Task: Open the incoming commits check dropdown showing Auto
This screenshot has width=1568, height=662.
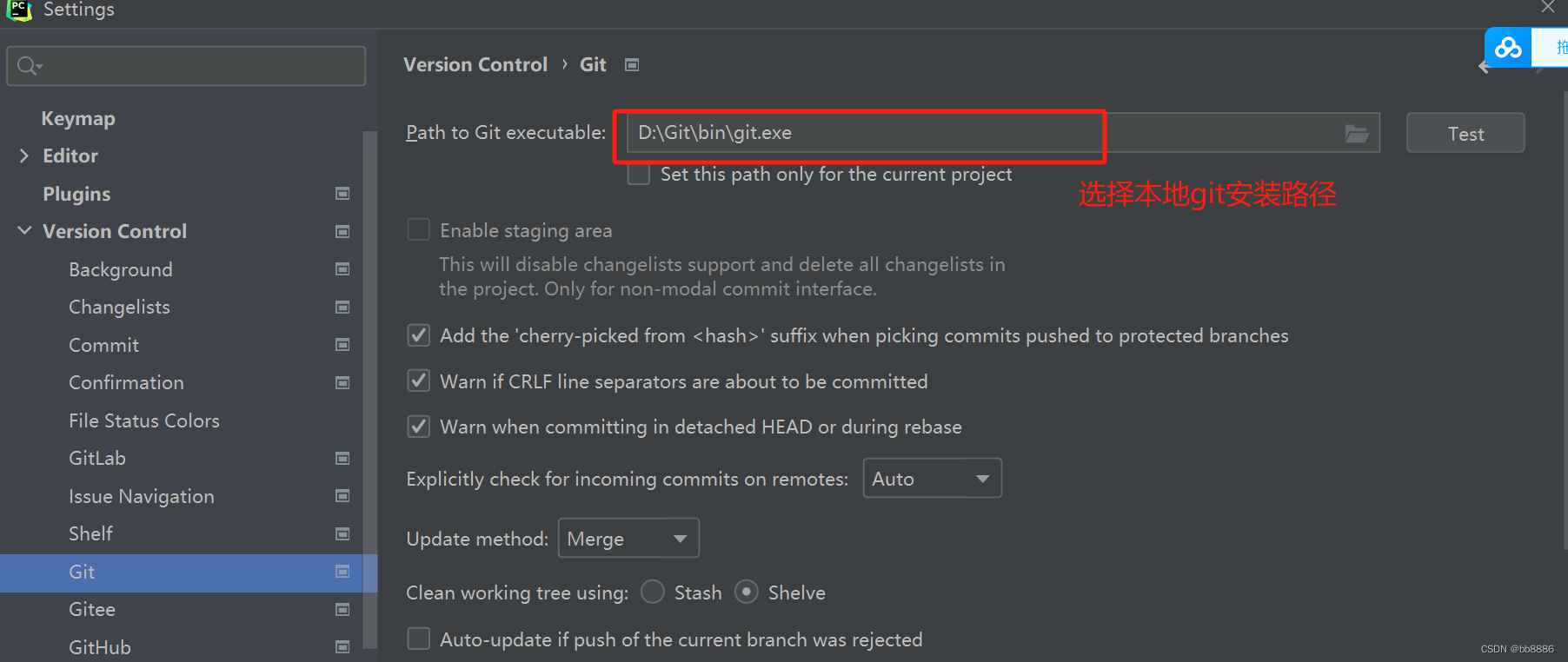Action: tap(932, 478)
